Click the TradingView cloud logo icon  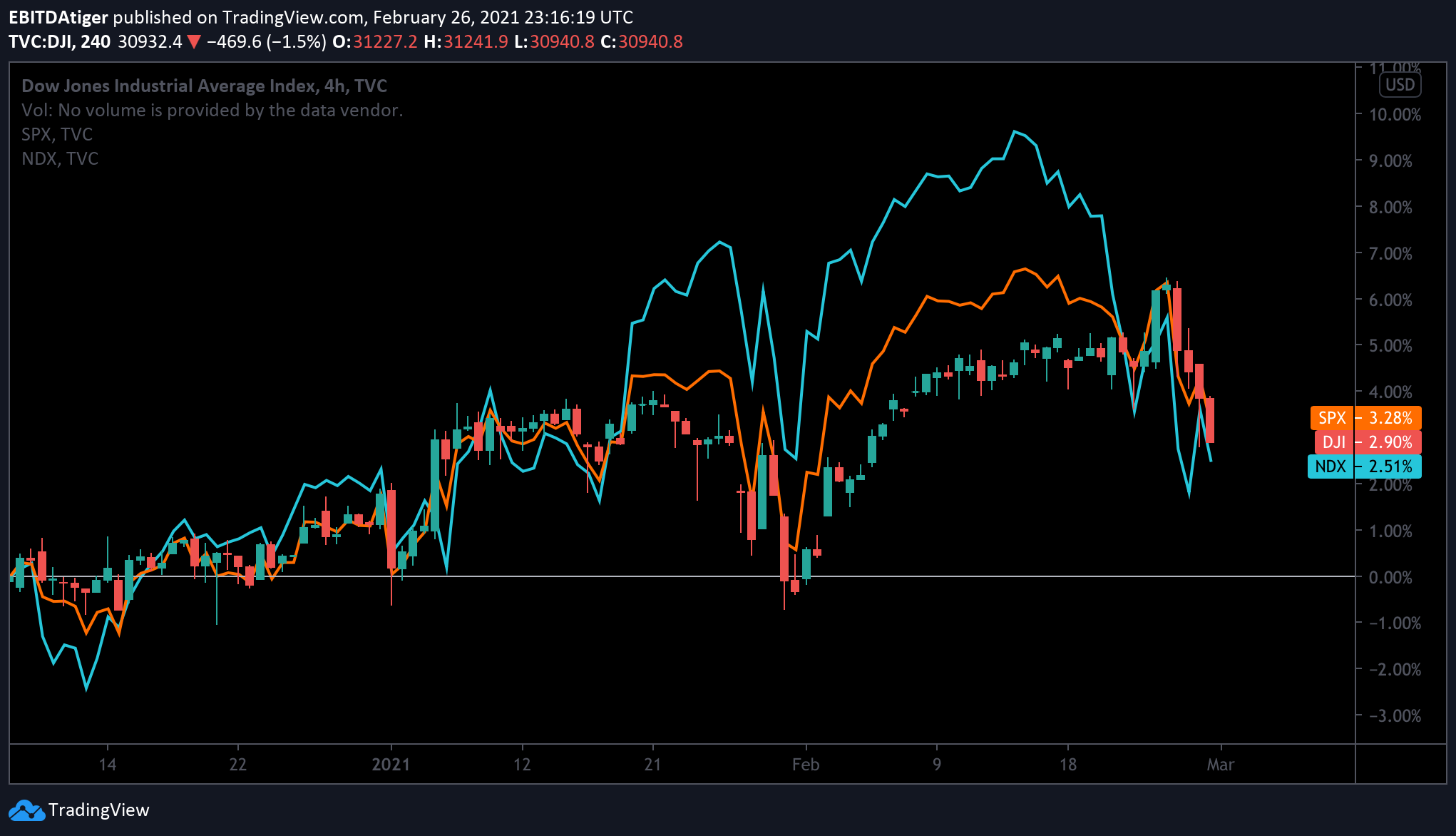[26, 810]
